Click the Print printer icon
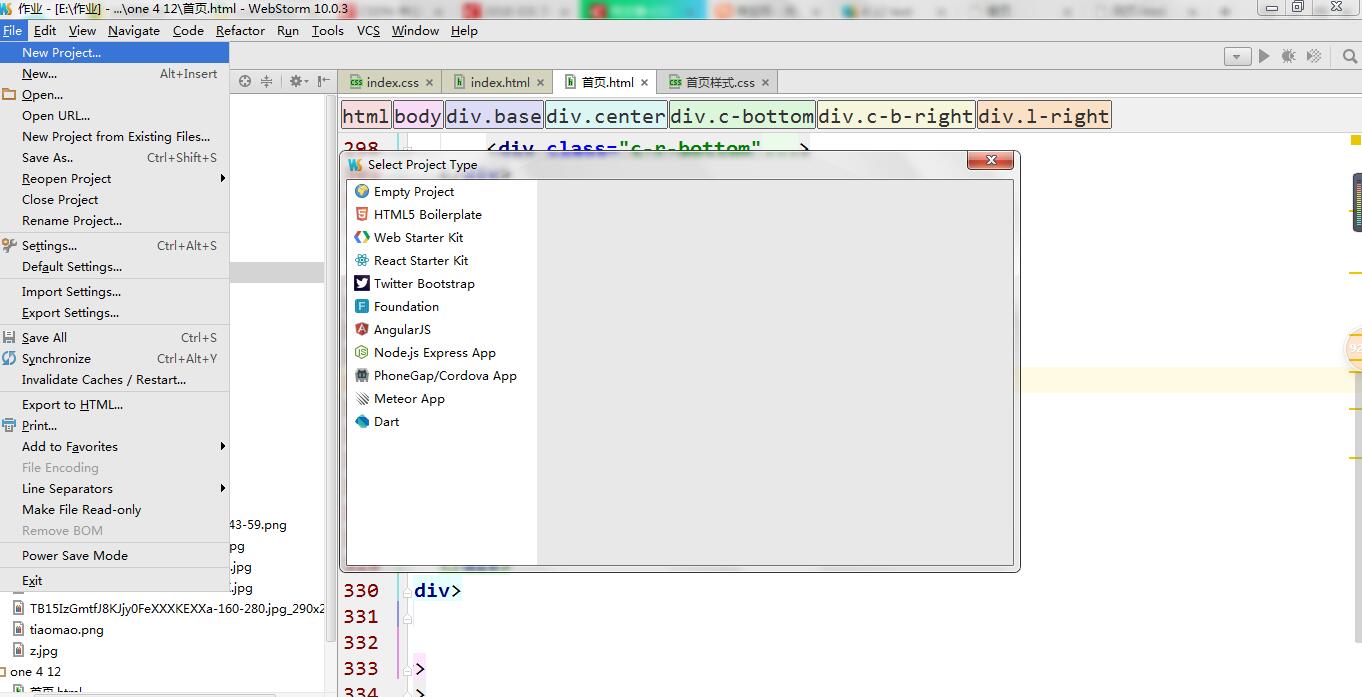Screen dimensions: 1362x697 9,425
